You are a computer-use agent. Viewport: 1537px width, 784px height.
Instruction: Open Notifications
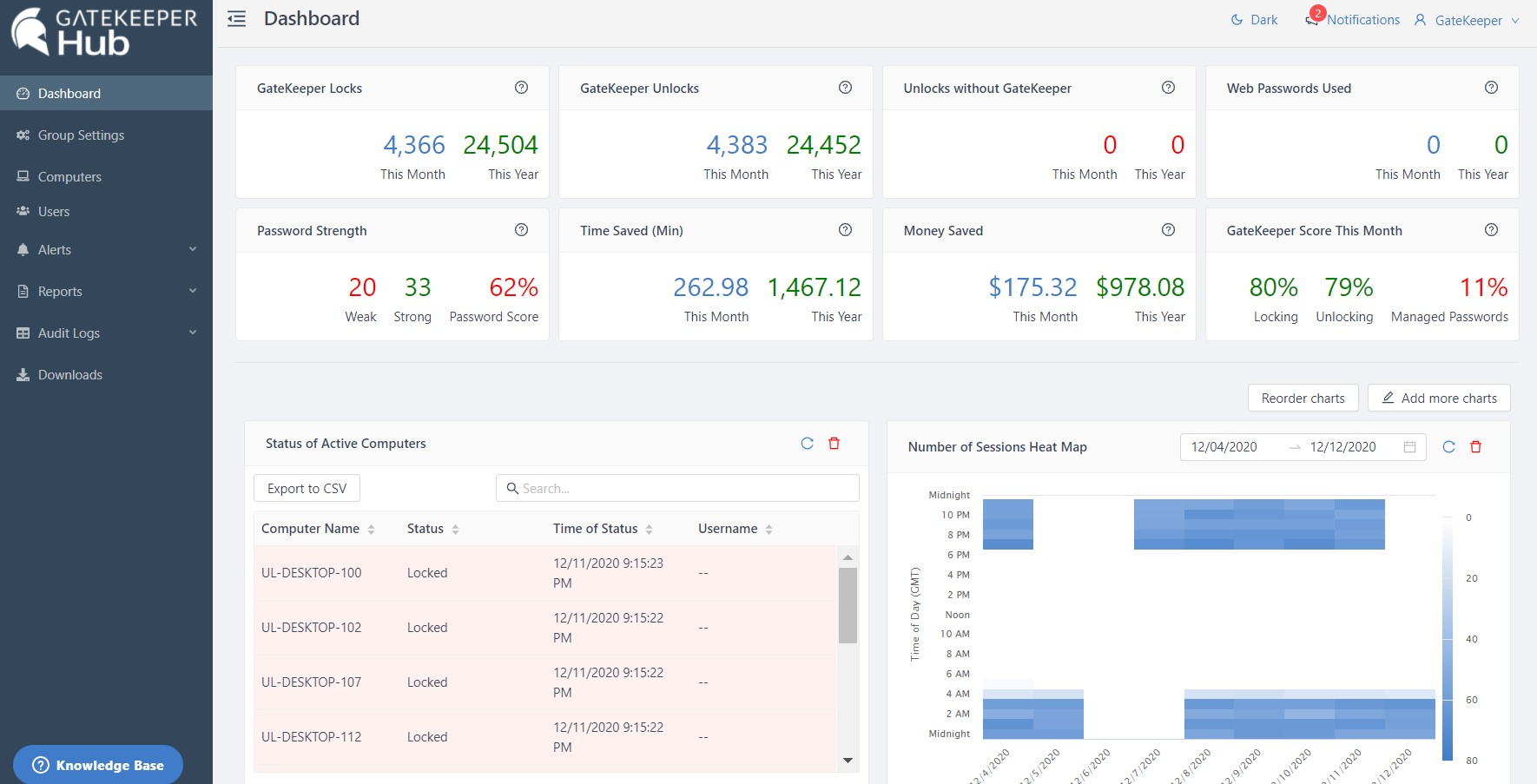[x=1362, y=20]
